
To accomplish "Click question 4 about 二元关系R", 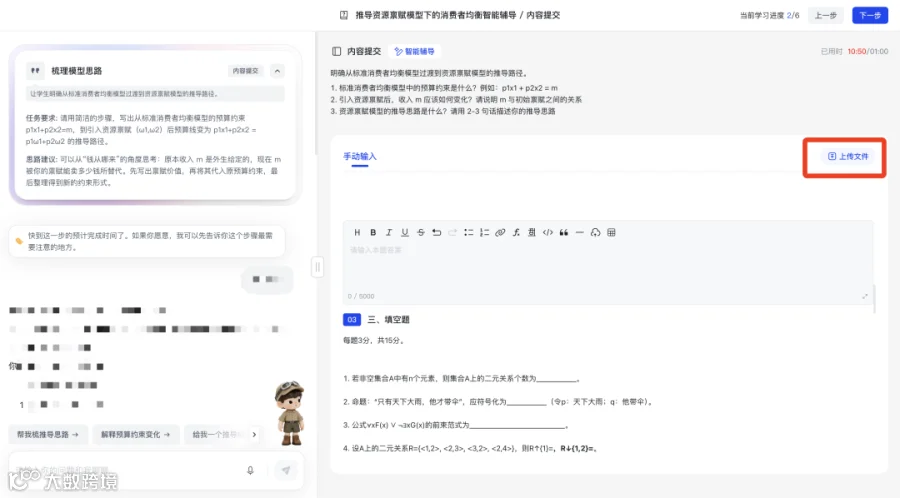I will [x=471, y=448].
